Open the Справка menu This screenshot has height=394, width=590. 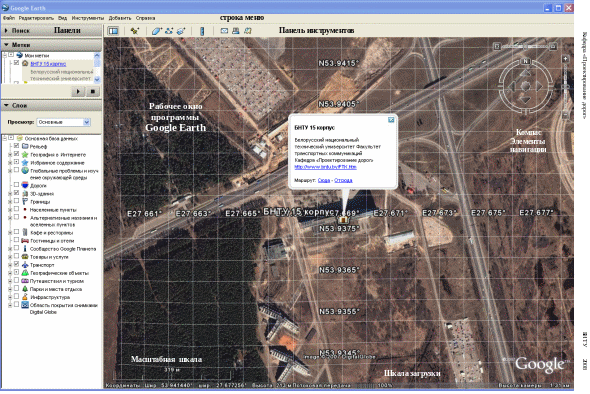145,18
